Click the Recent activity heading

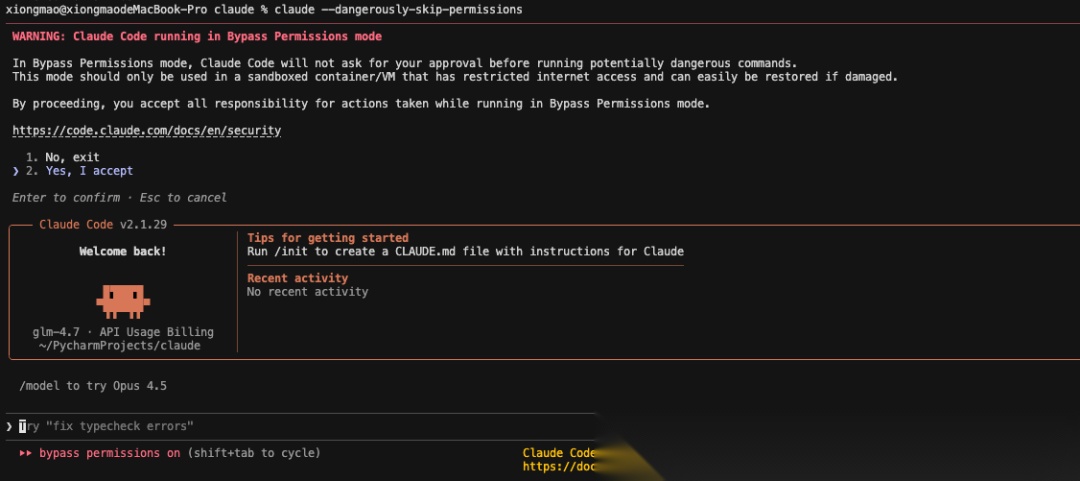click(x=298, y=278)
